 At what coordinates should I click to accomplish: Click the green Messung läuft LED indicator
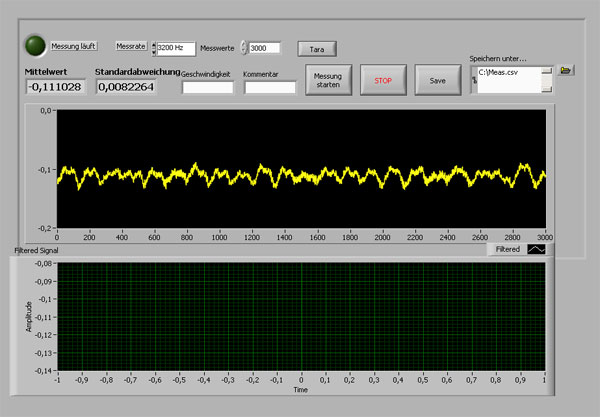pos(35,46)
